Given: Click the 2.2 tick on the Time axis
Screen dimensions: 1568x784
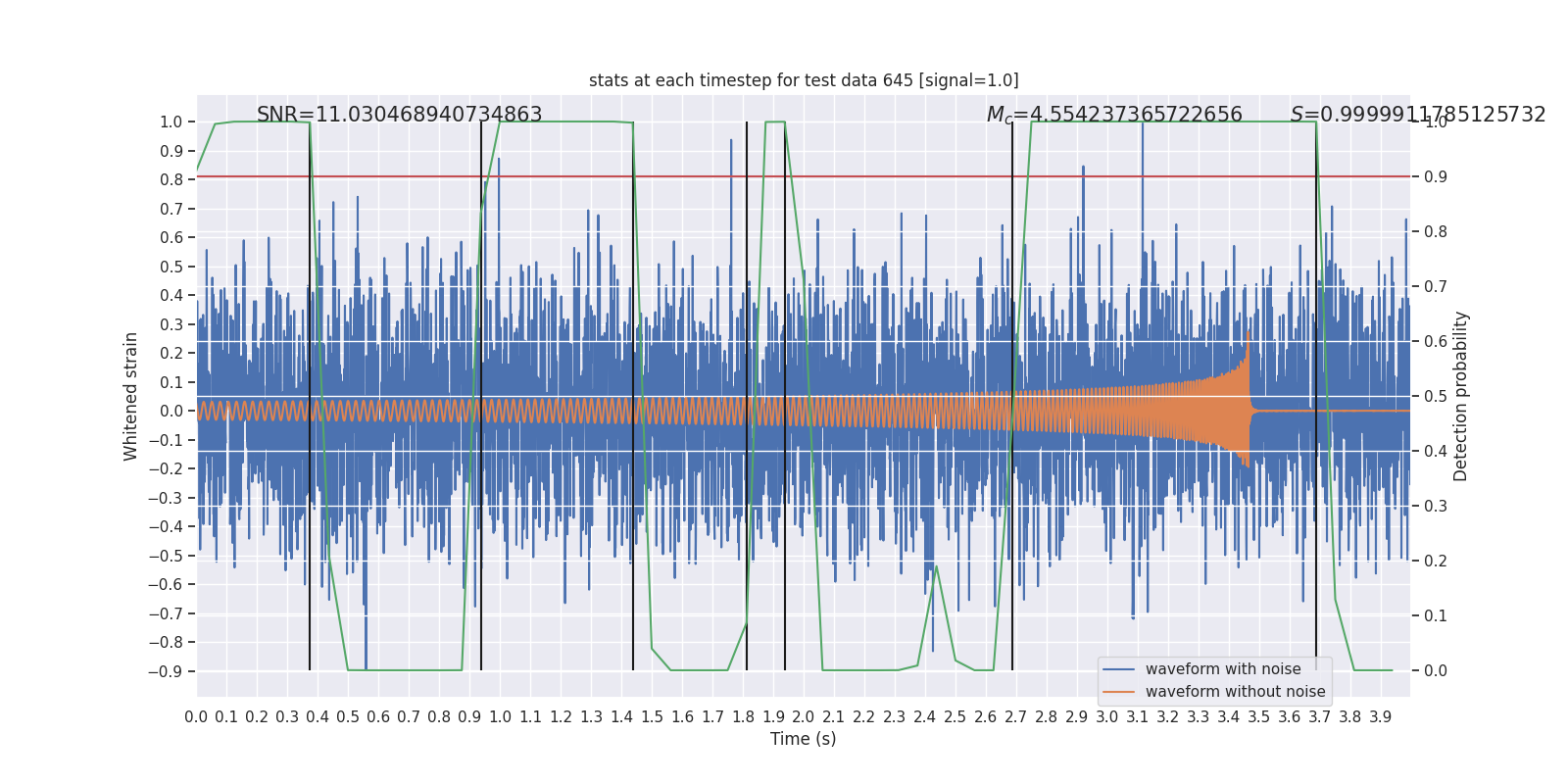Looking at the screenshot, I should [x=864, y=716].
